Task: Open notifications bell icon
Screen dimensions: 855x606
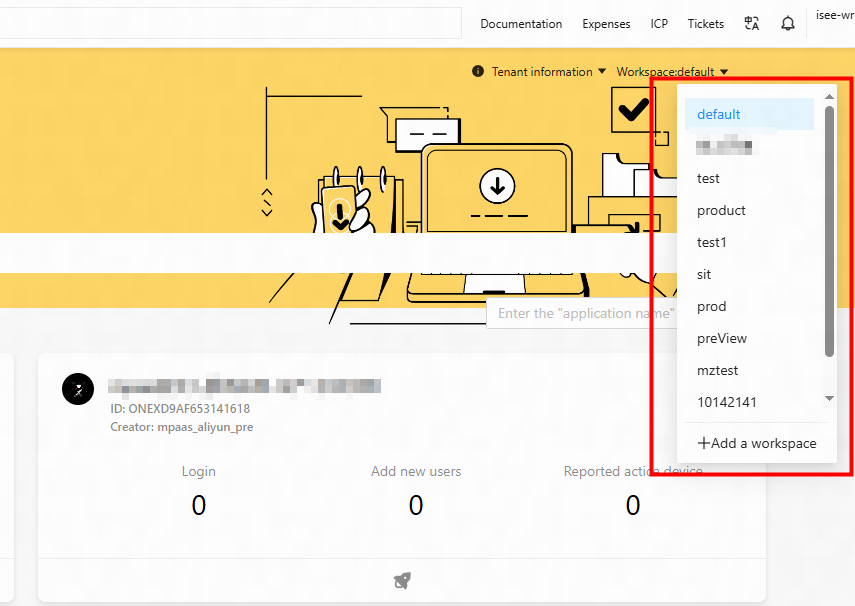Action: pos(787,23)
